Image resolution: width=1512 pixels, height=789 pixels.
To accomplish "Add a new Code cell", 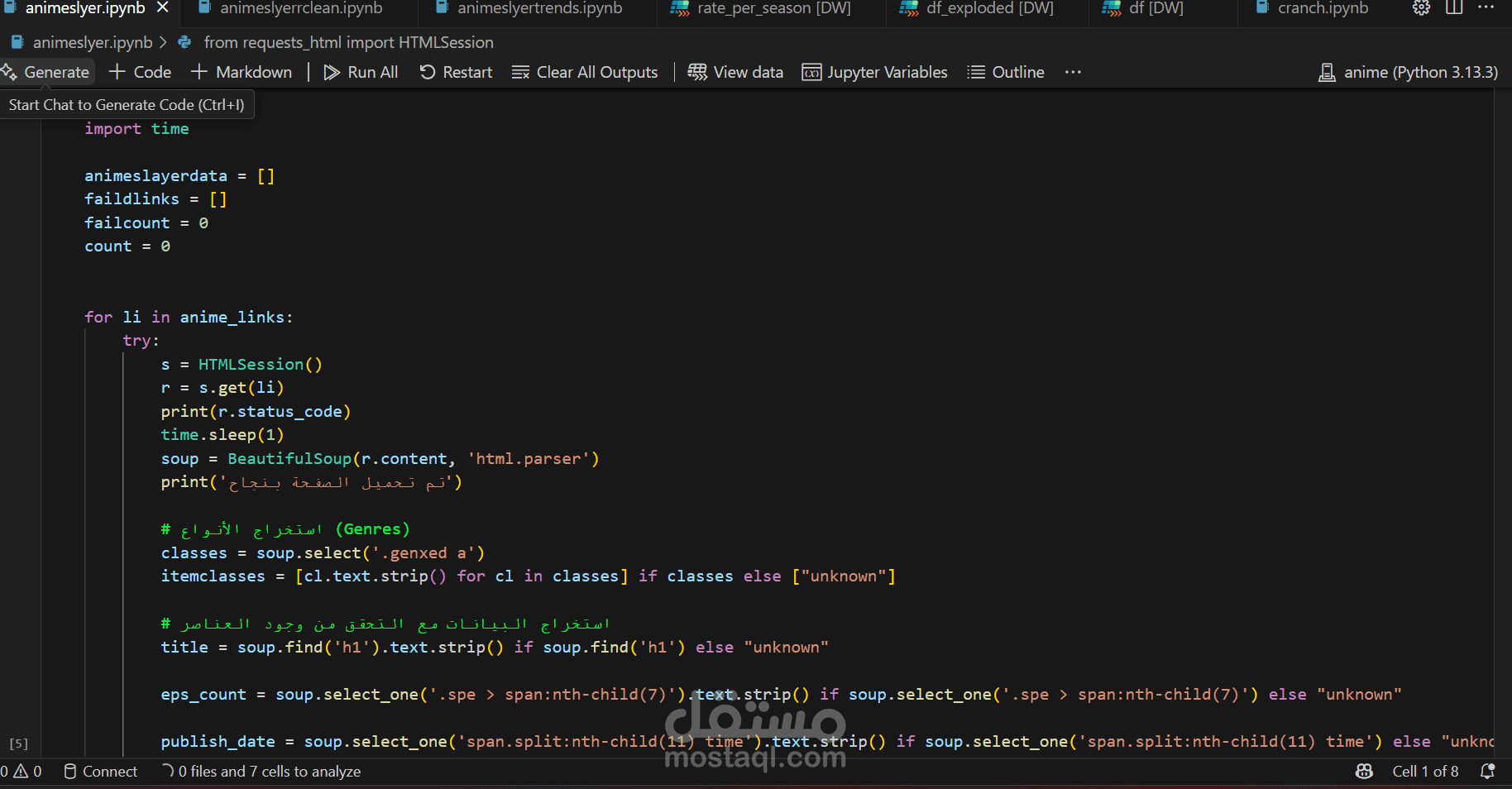I will [x=139, y=72].
